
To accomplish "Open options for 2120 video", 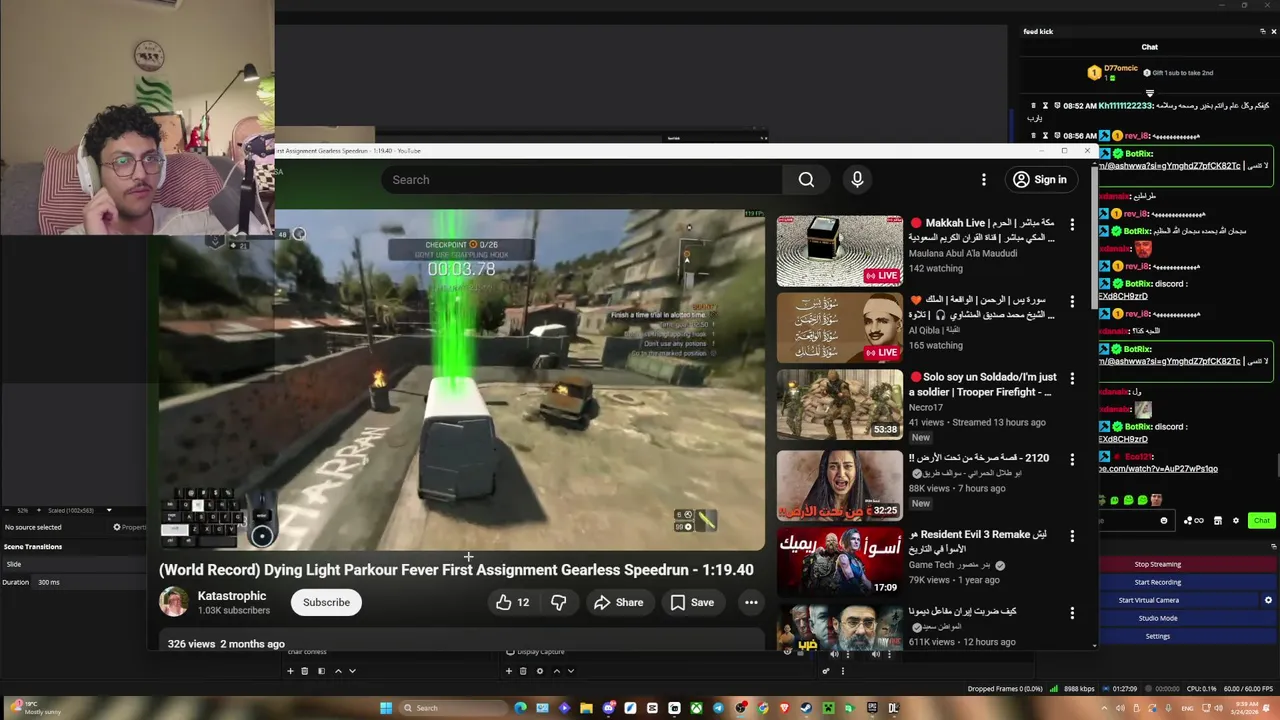I will 1072,459.
